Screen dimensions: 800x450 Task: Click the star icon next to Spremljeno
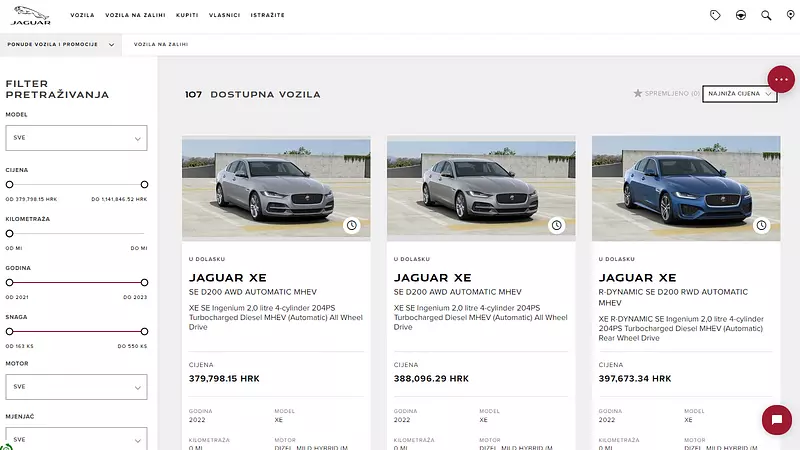click(x=638, y=93)
